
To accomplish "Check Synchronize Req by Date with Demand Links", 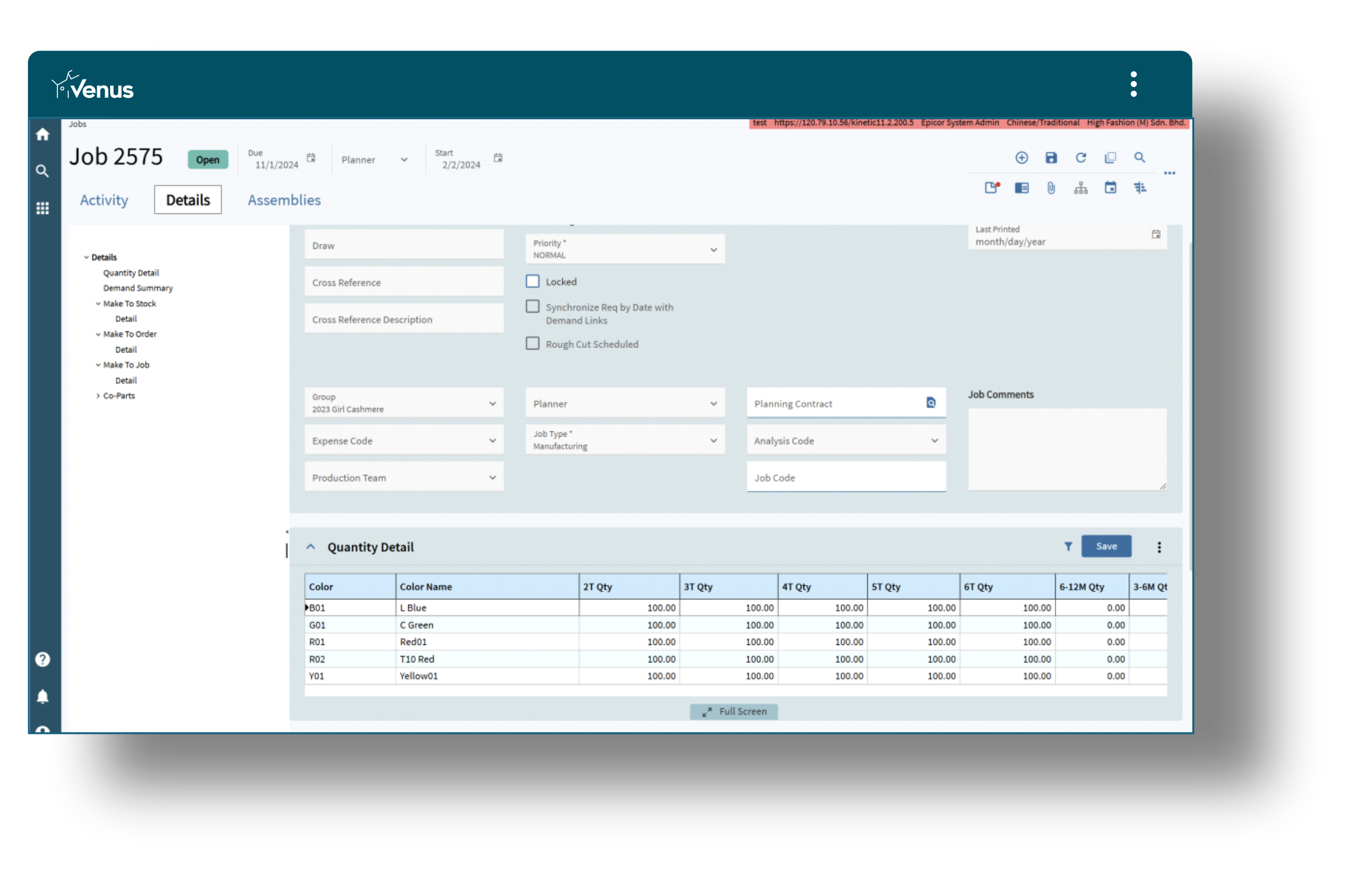I will tap(532, 307).
